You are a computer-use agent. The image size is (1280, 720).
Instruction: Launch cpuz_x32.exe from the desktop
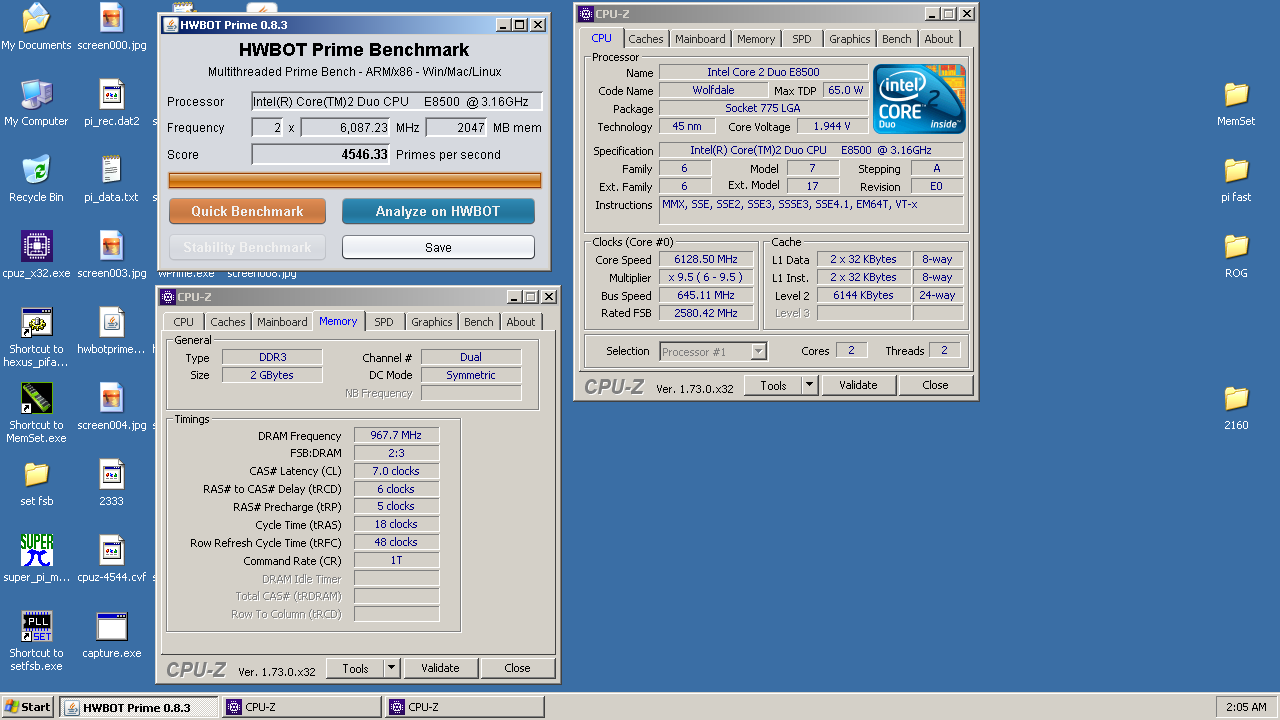(x=36, y=246)
